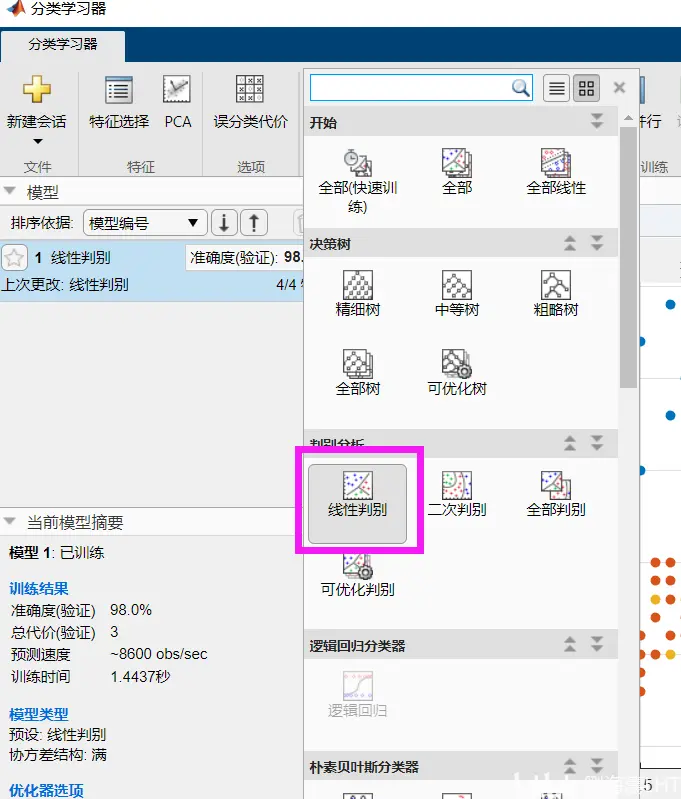The image size is (681, 799).
Task: Click the '模型 1: 已训练' status text
Action: 57,552
